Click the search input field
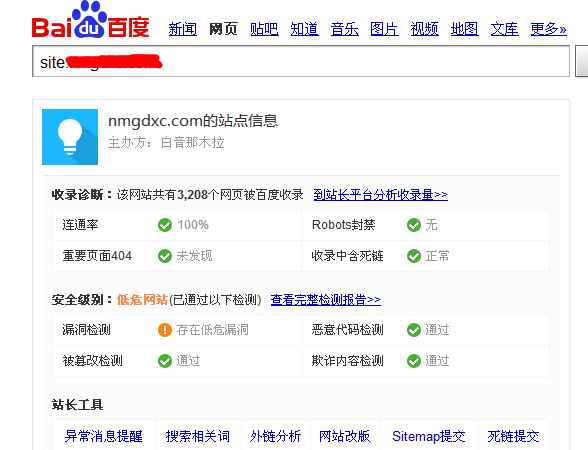 [x=301, y=61]
